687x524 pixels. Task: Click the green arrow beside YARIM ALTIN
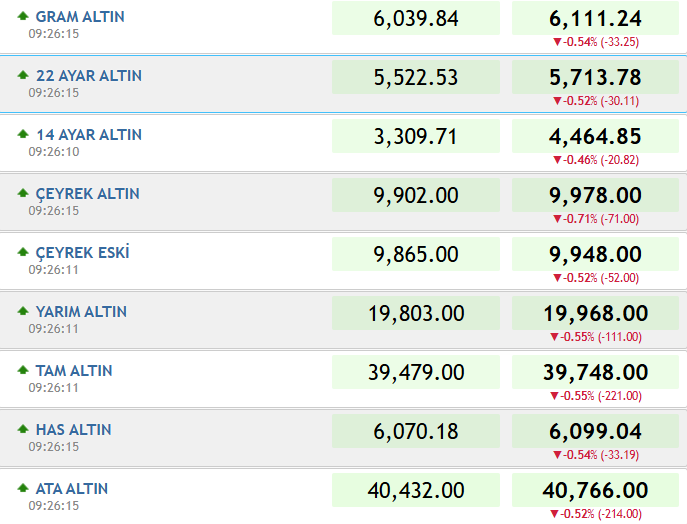23,312
